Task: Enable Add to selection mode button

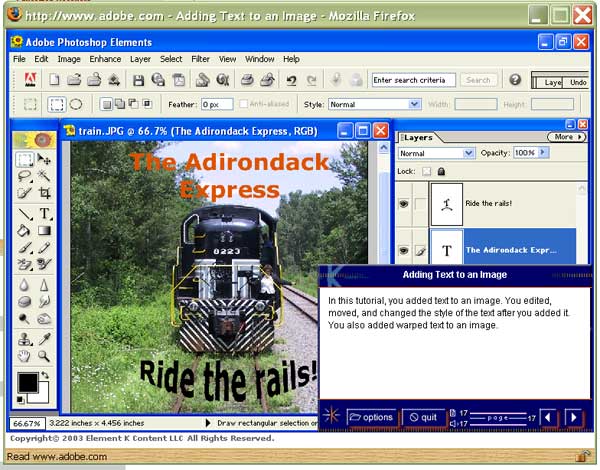Action: click(120, 104)
